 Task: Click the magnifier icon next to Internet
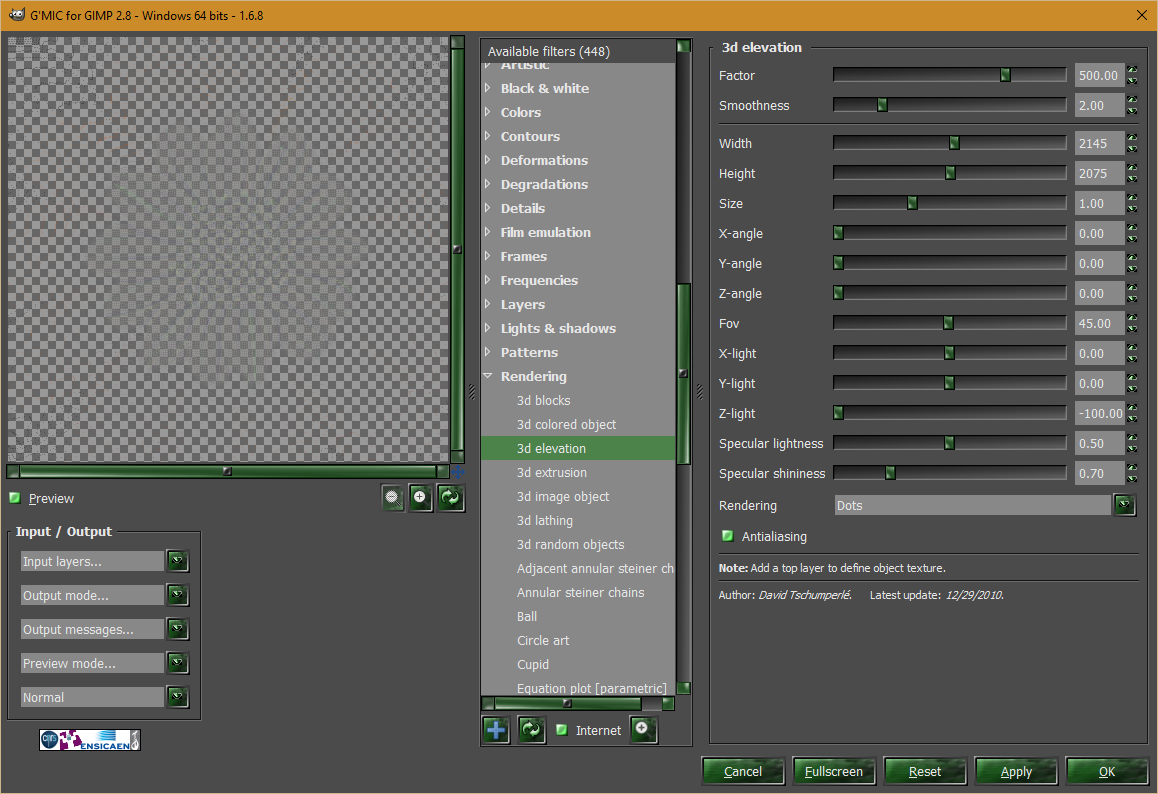pos(643,730)
